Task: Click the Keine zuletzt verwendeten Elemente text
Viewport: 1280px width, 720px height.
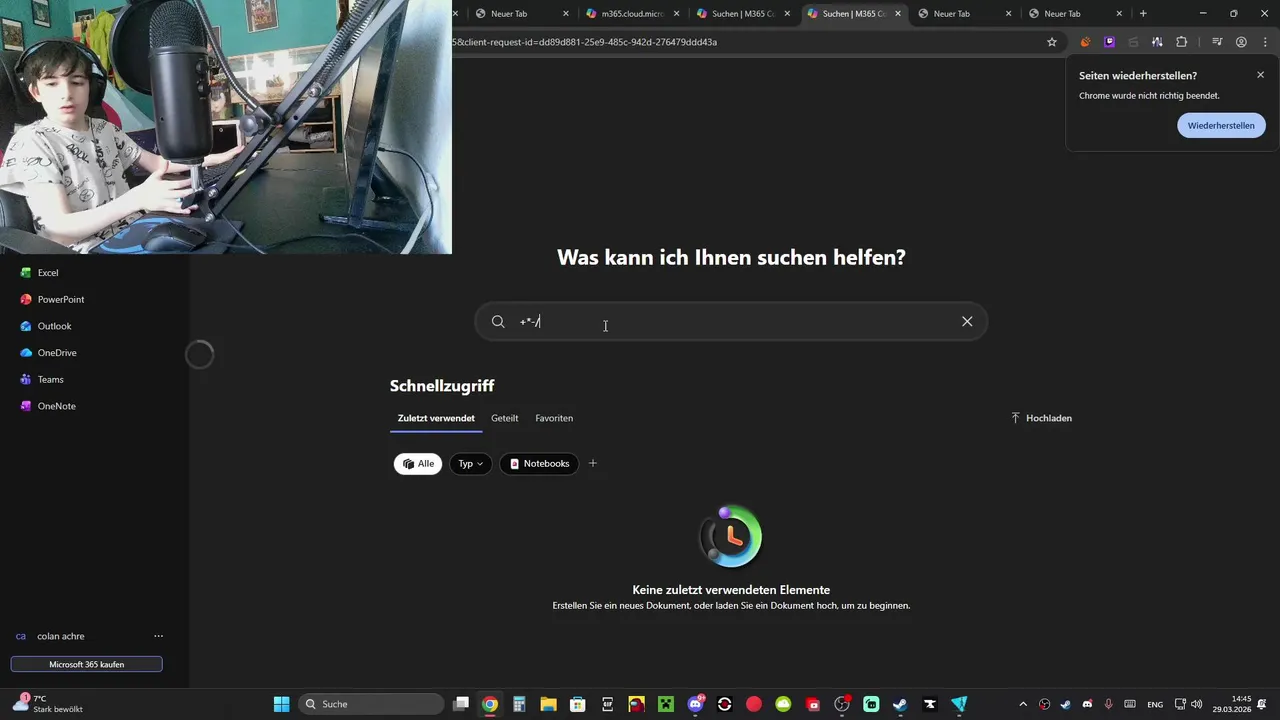Action: [x=731, y=590]
